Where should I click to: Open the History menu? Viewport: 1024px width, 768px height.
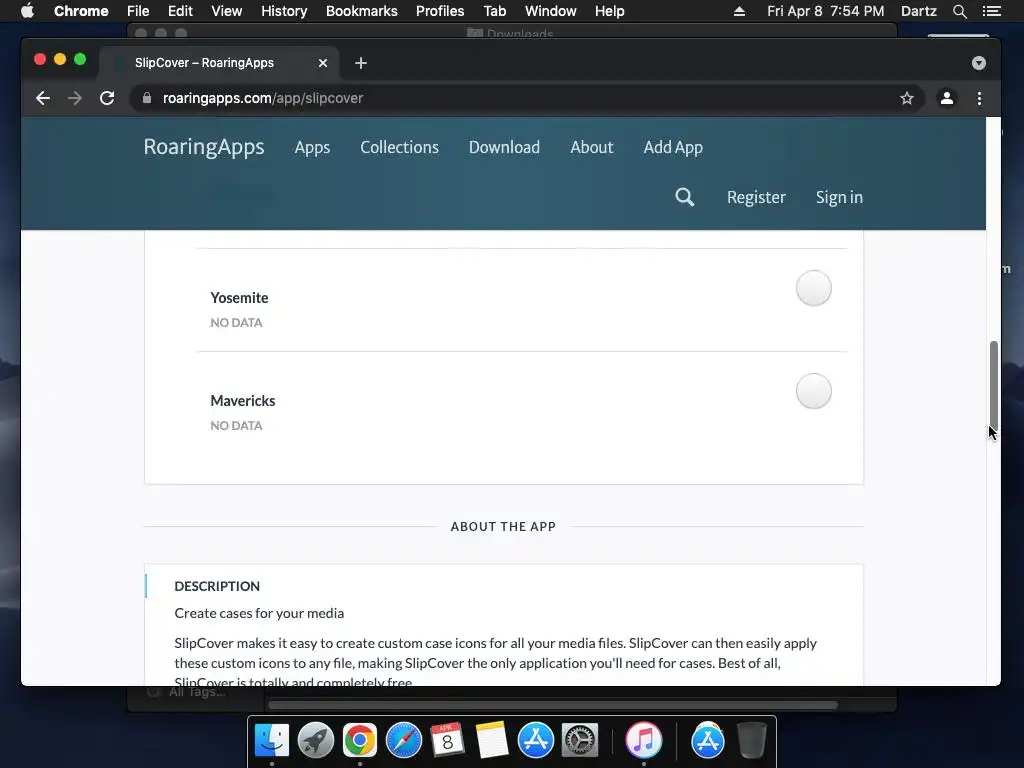tap(284, 11)
